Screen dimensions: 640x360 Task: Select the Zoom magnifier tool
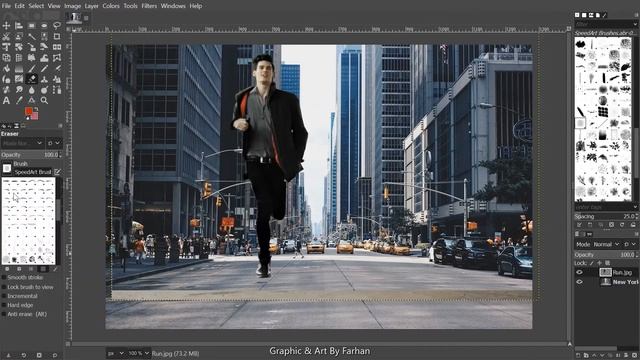(44, 100)
